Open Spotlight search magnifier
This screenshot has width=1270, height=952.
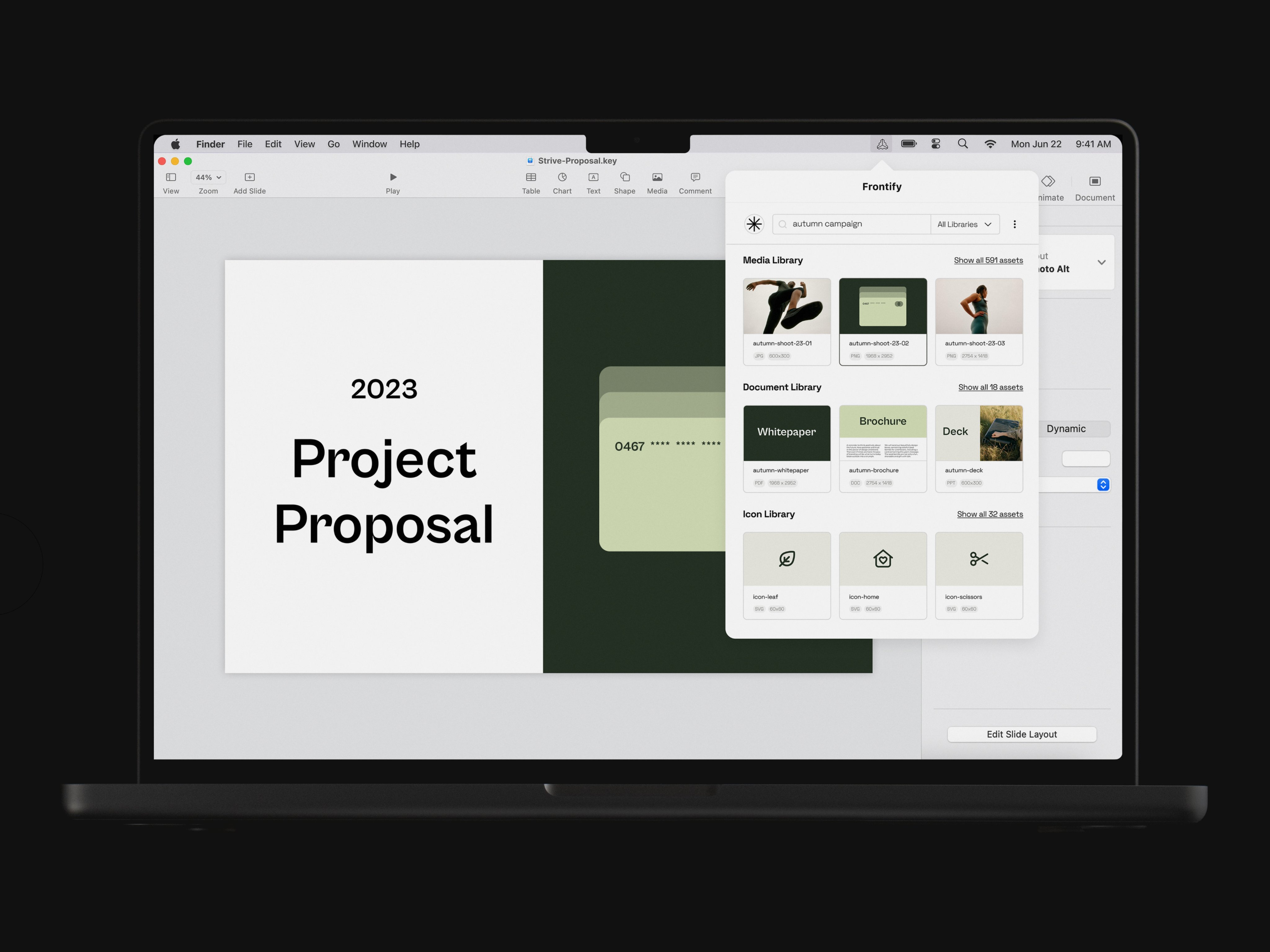(x=963, y=144)
